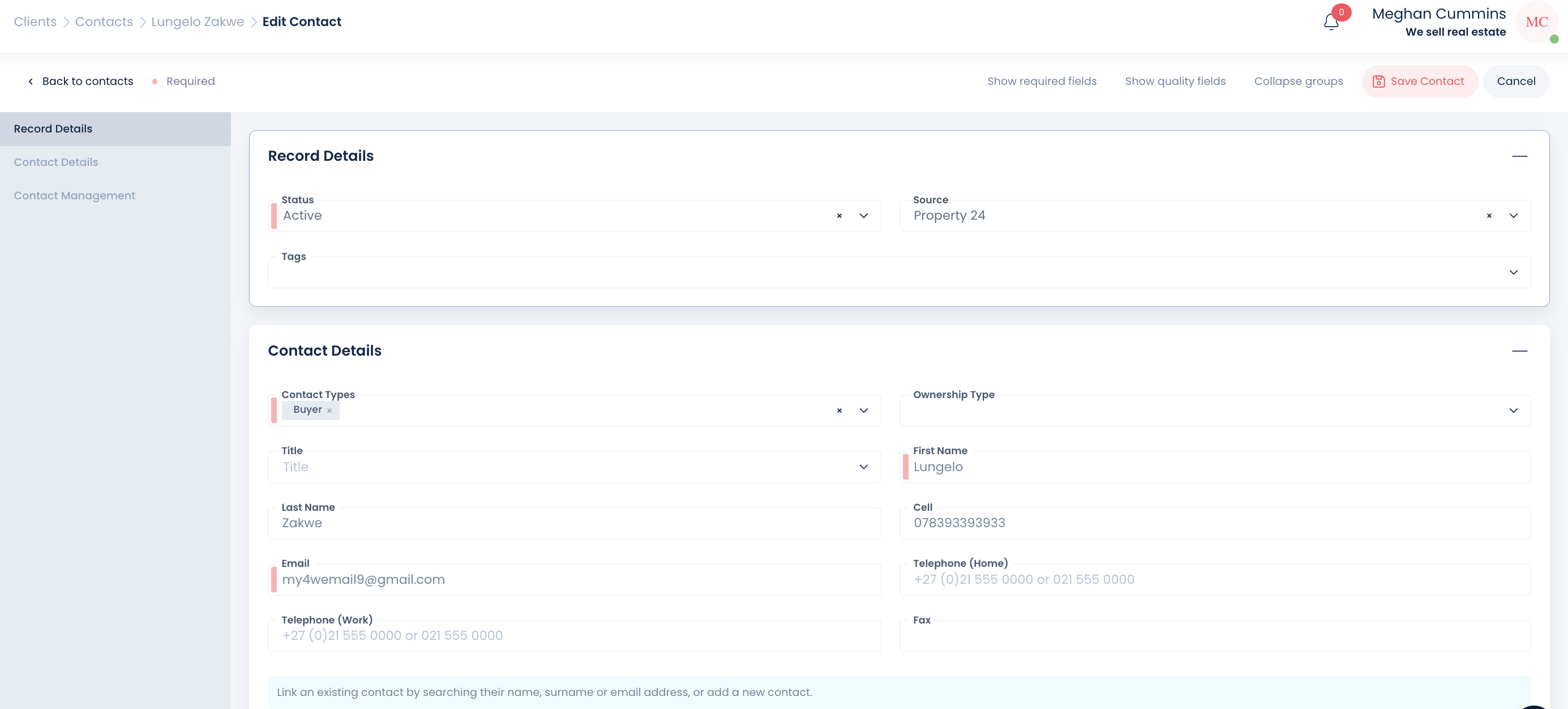This screenshot has width=1568, height=709.
Task: Cancel editing the contact
Action: pos(1516,81)
